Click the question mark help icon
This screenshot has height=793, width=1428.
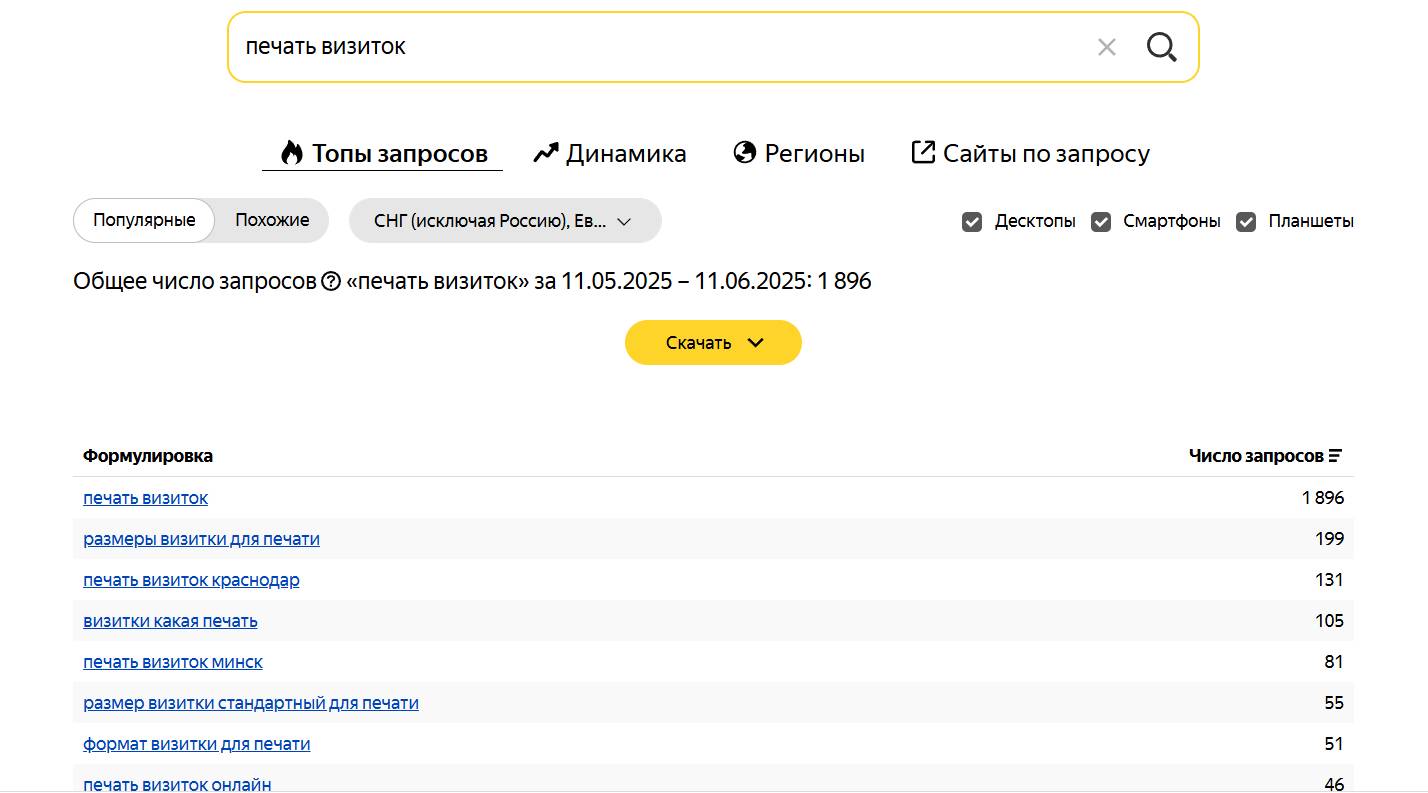(331, 282)
